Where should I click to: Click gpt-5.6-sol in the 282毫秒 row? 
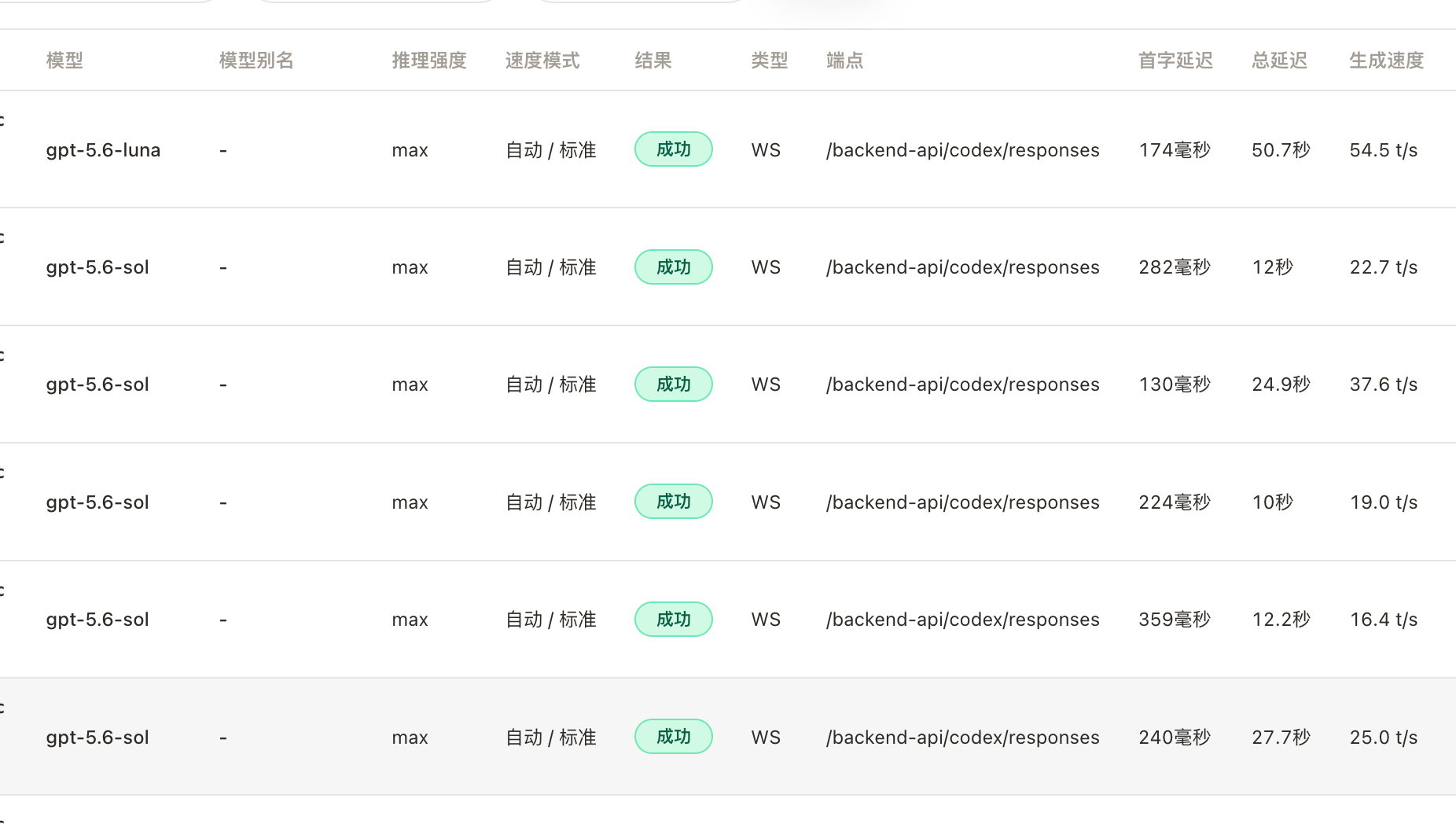point(97,267)
